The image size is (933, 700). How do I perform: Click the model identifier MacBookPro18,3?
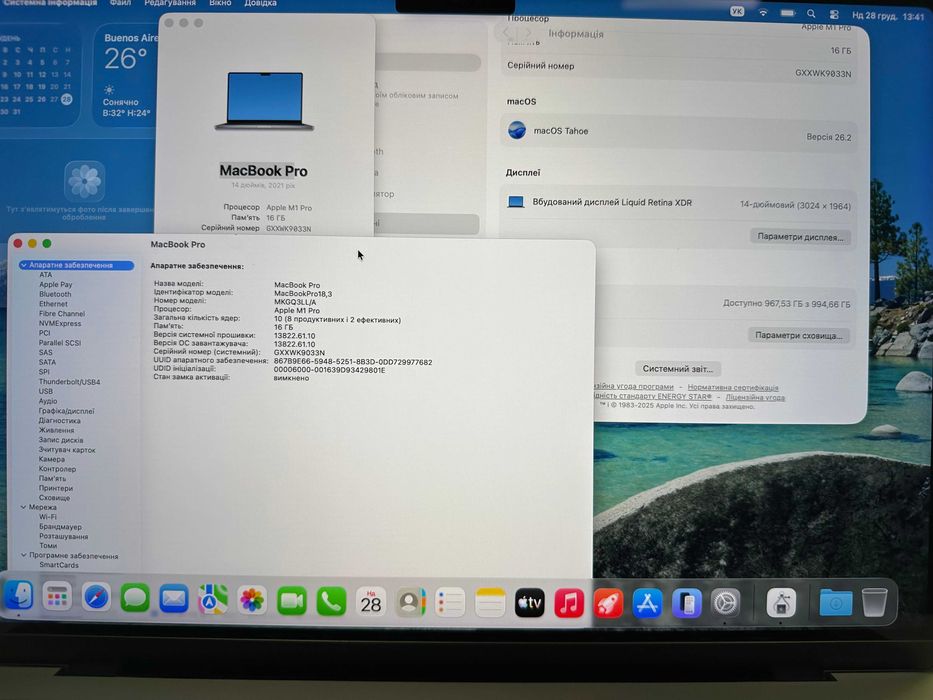click(x=303, y=293)
